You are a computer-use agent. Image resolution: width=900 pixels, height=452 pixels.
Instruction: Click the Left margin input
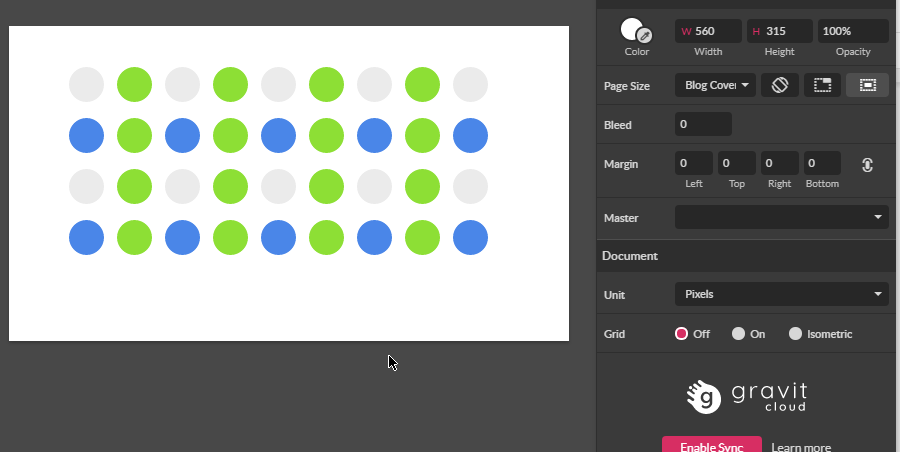(x=694, y=163)
